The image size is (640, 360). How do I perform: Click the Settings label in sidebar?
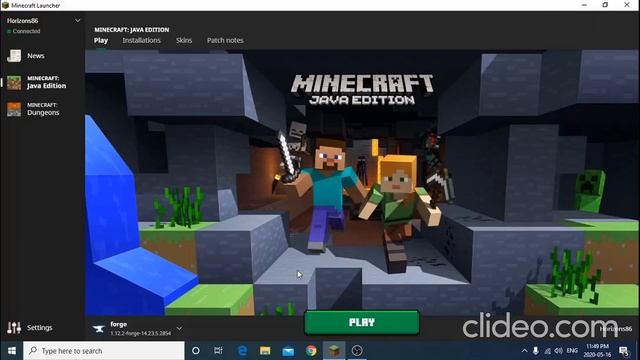pos(40,327)
